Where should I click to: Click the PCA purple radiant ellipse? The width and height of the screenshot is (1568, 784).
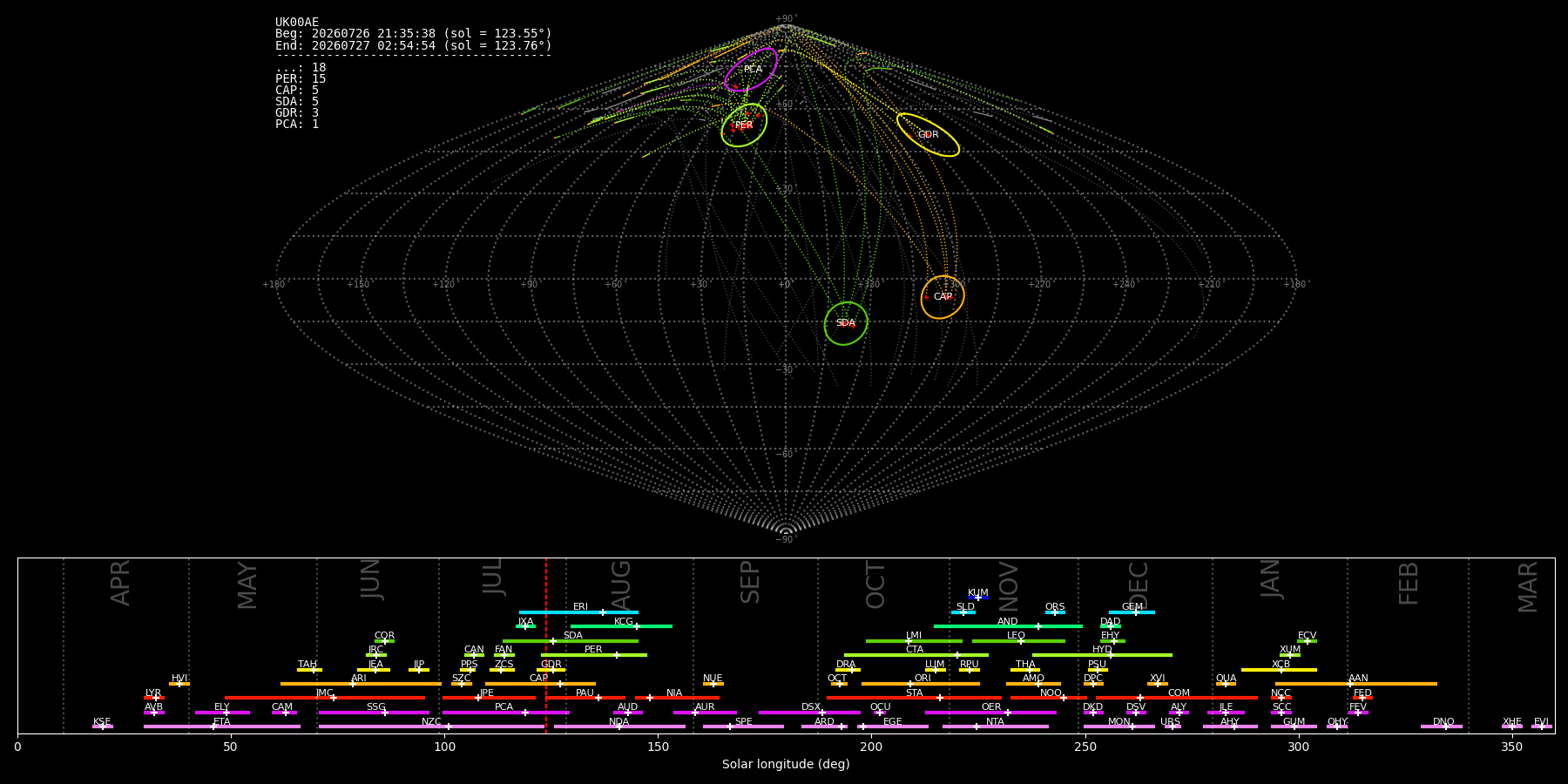point(751,70)
